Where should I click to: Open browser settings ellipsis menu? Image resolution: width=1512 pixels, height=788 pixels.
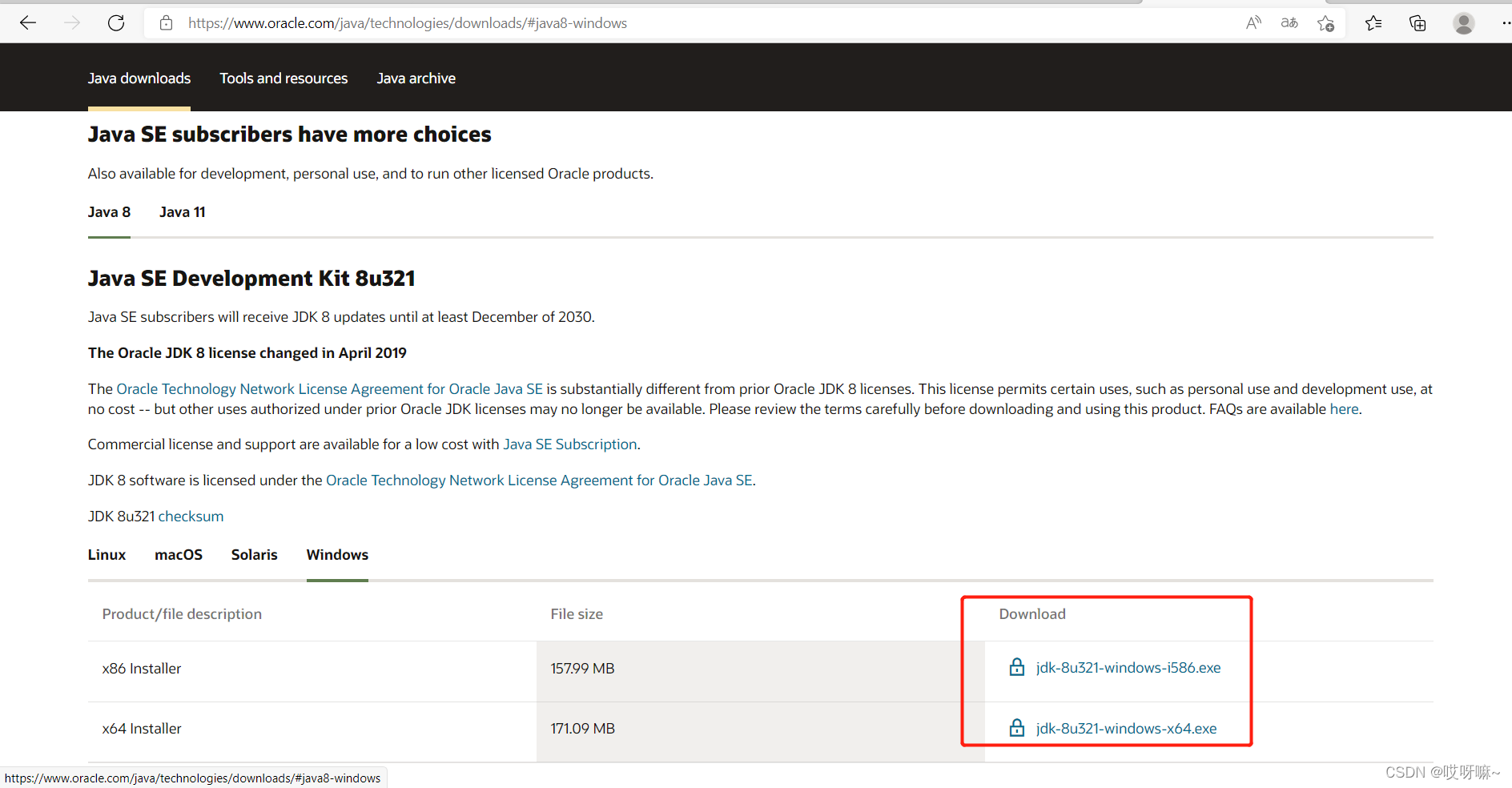tap(1506, 23)
